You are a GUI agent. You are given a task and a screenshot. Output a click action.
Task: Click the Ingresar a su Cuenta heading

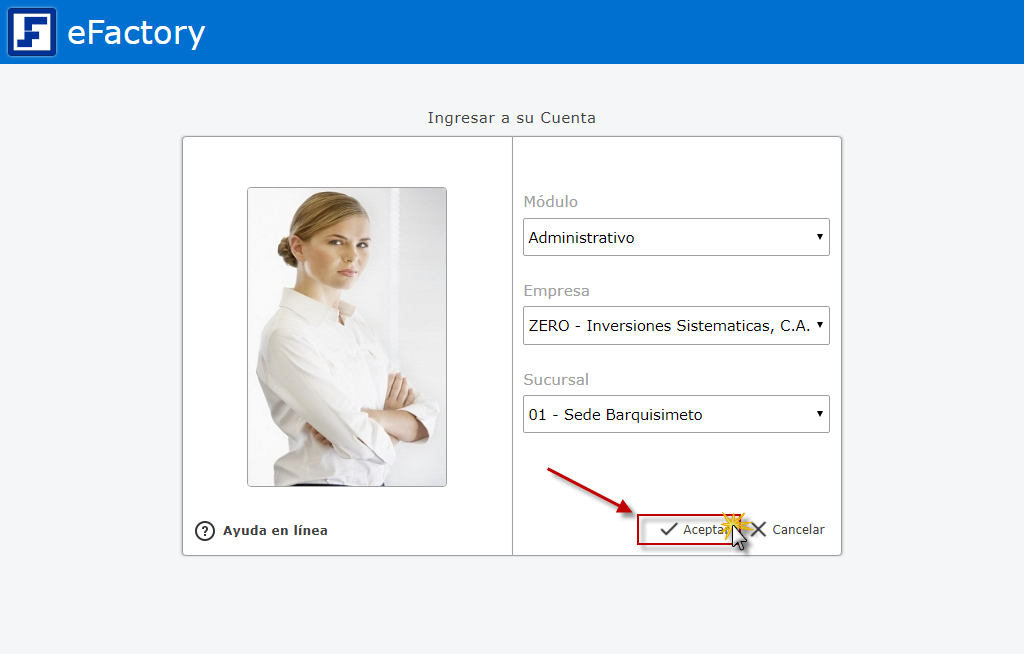point(511,118)
